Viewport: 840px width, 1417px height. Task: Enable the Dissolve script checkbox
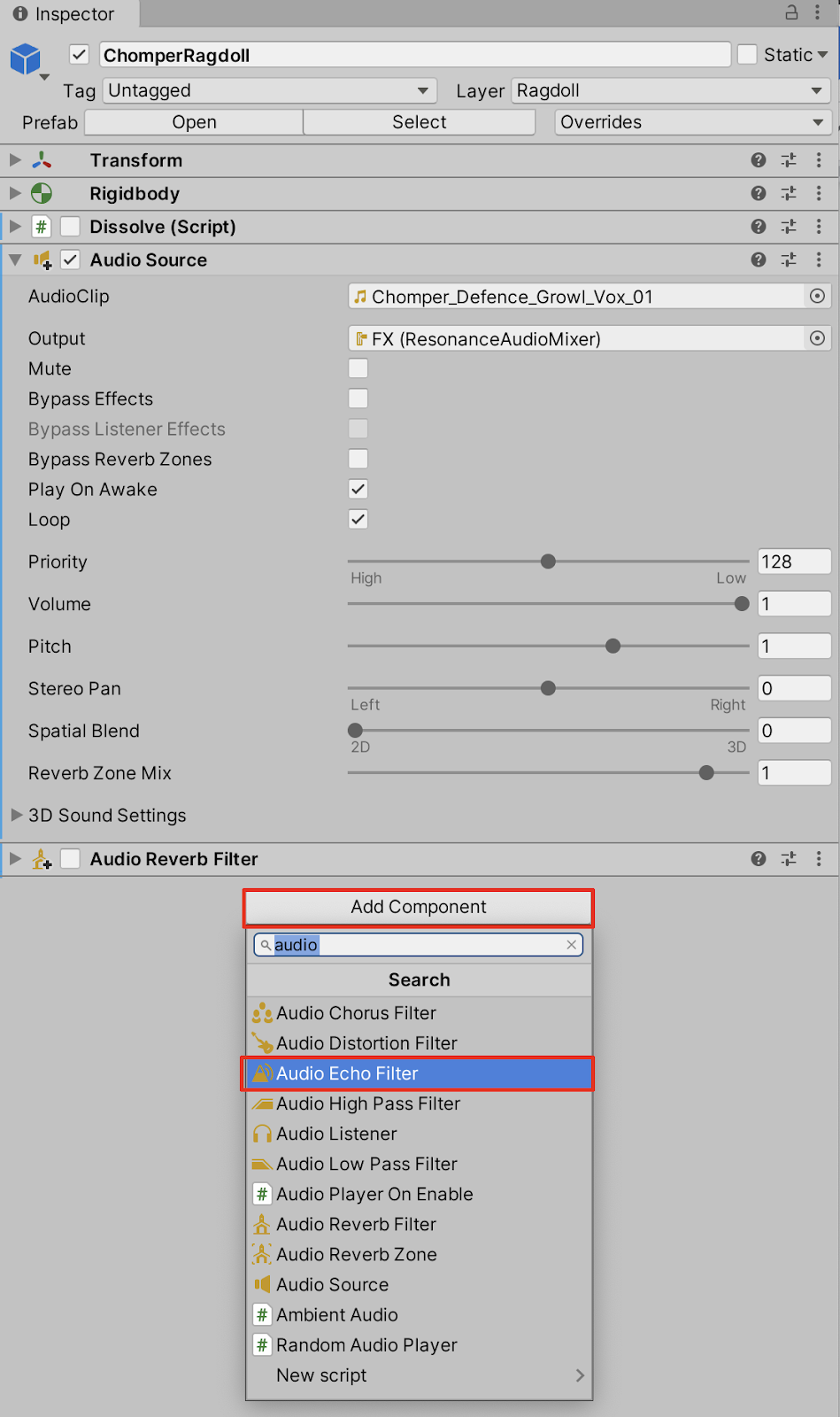click(x=70, y=227)
